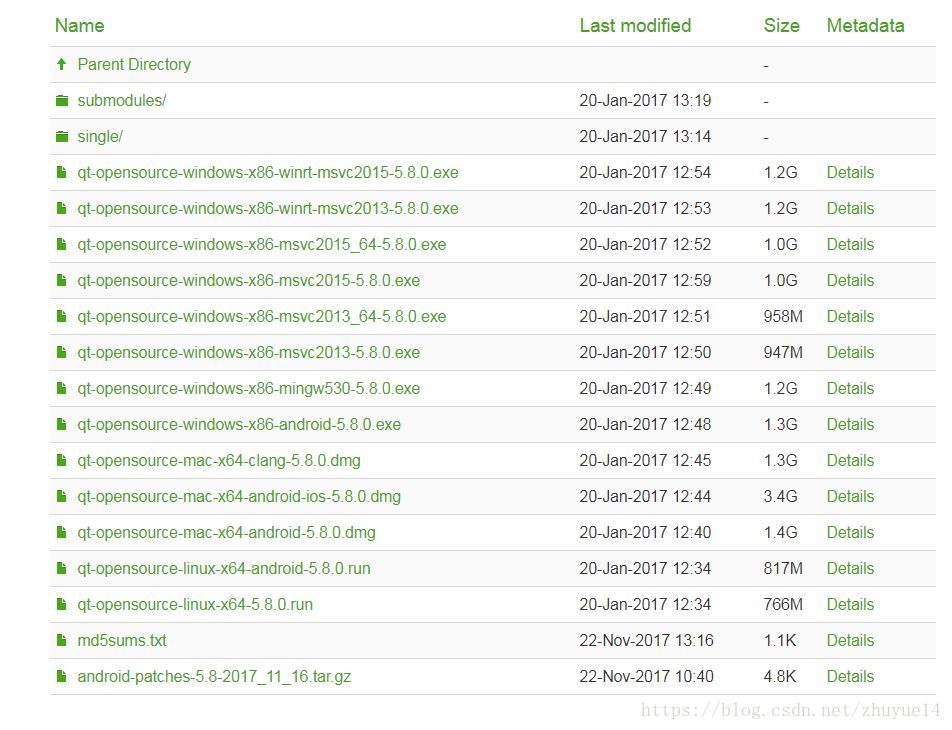
Task: Click the 22-Nov-2017 13:16 modified date
Action: click(647, 640)
